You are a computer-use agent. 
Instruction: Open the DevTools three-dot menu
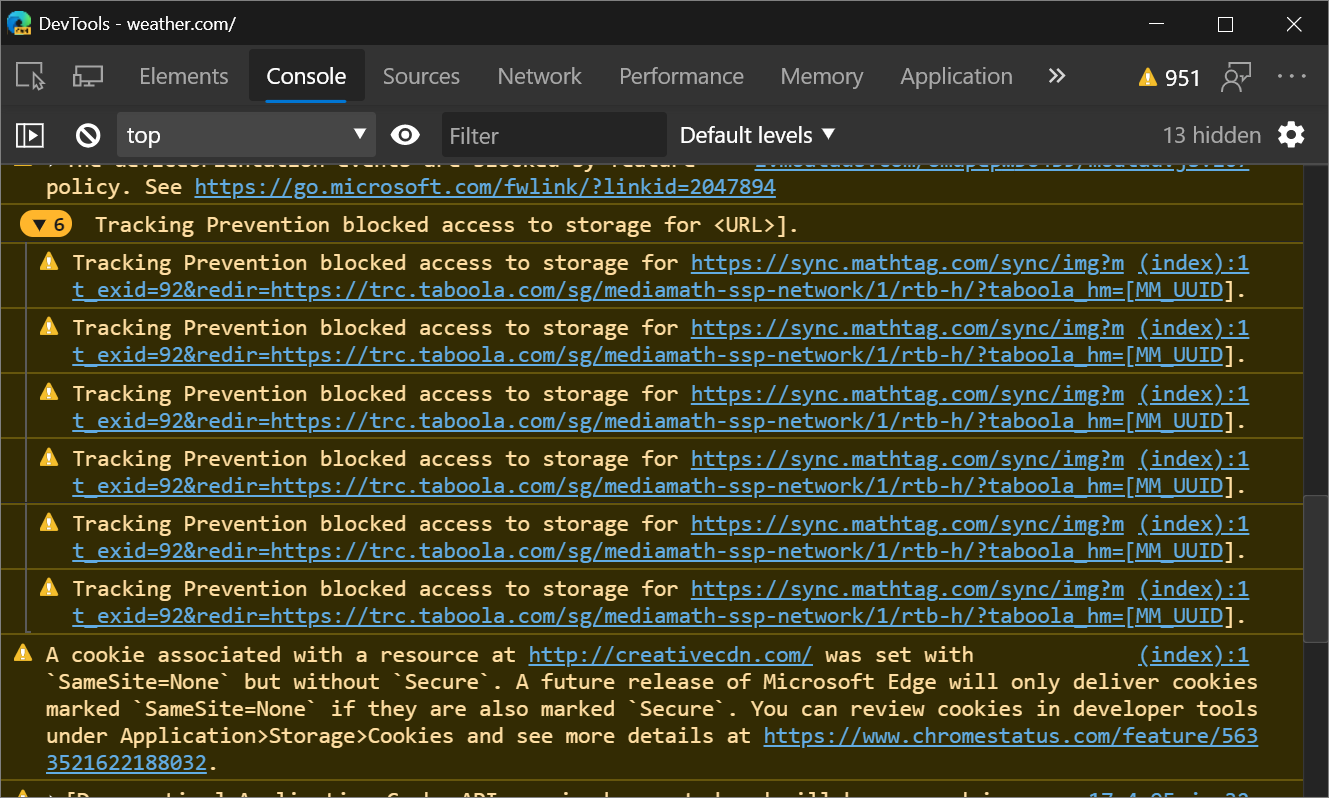[1292, 76]
